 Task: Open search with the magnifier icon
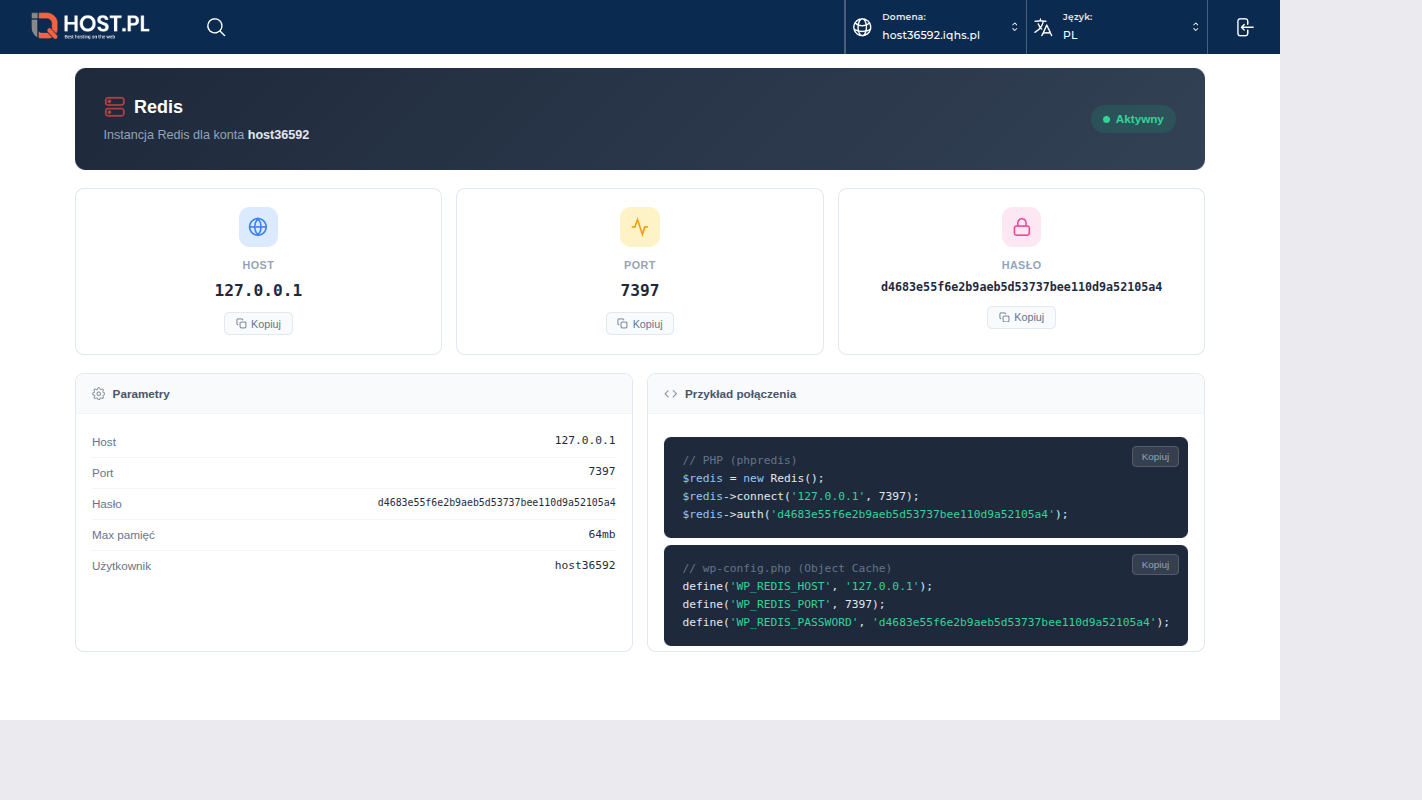coord(216,27)
